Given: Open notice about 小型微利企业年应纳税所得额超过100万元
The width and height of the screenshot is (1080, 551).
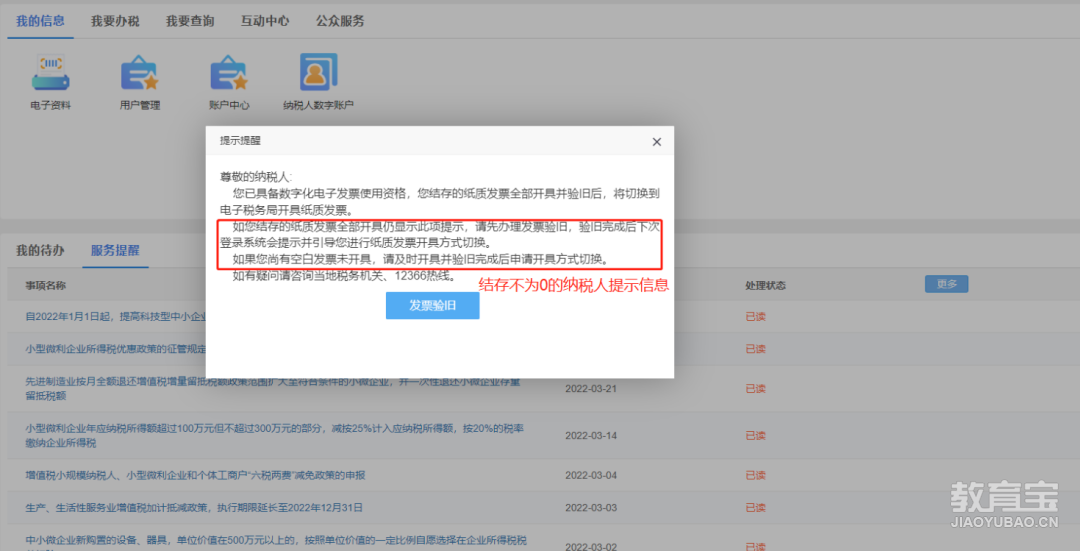Looking at the screenshot, I should point(275,435).
